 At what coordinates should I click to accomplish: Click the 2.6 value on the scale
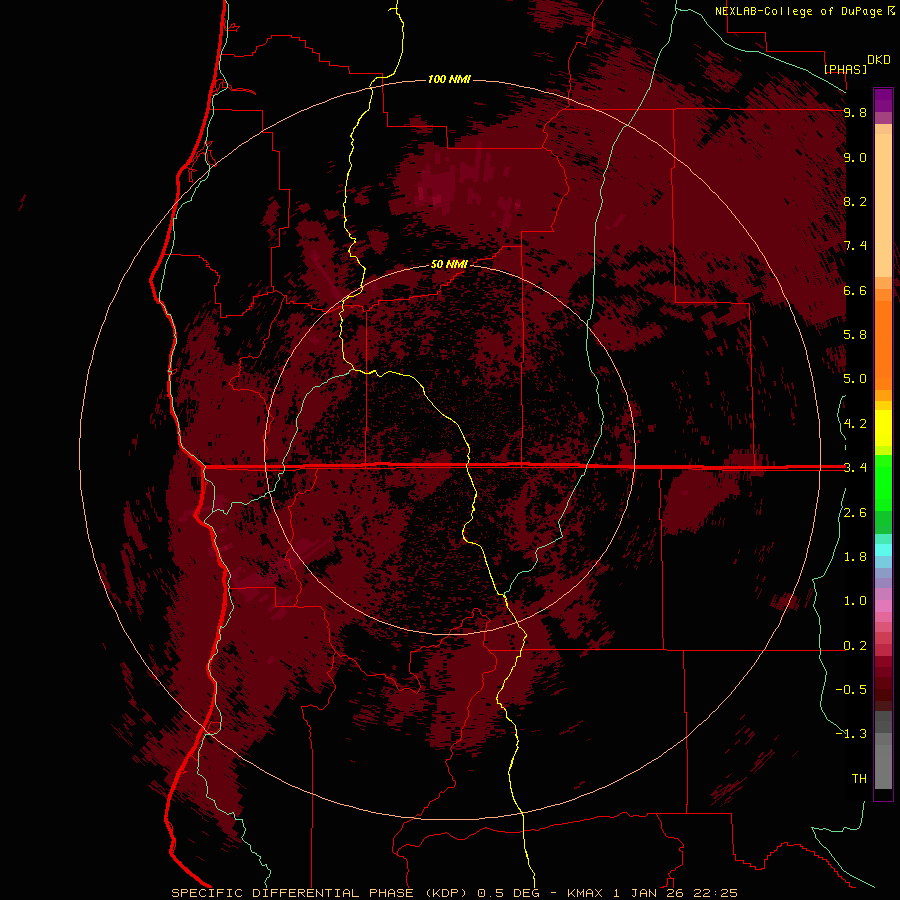click(855, 513)
